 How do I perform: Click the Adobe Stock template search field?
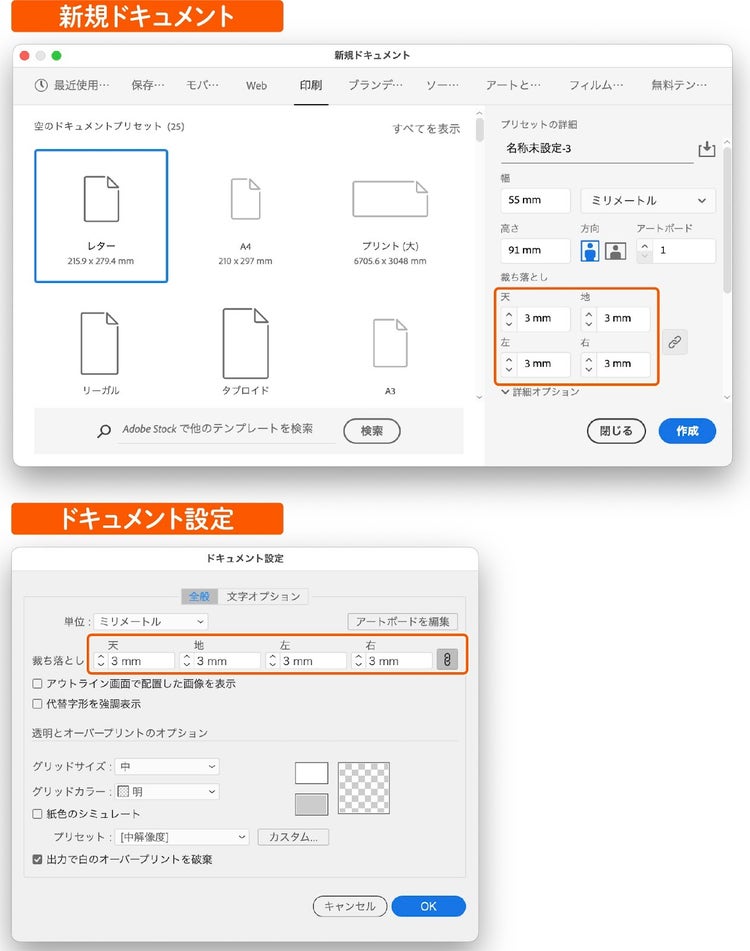click(227, 429)
